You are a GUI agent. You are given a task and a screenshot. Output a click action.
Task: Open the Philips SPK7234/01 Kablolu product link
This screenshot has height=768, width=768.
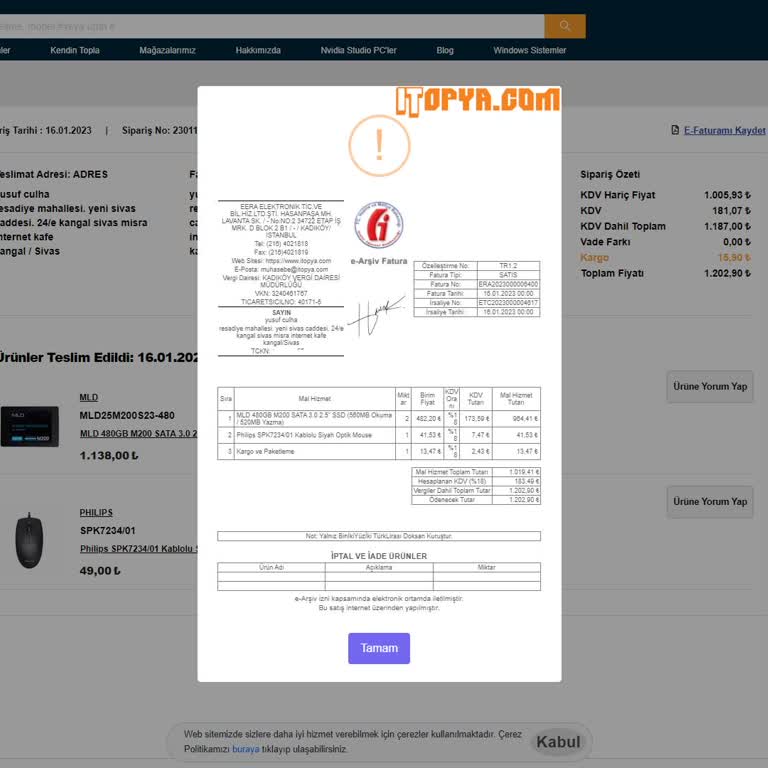tap(139, 549)
